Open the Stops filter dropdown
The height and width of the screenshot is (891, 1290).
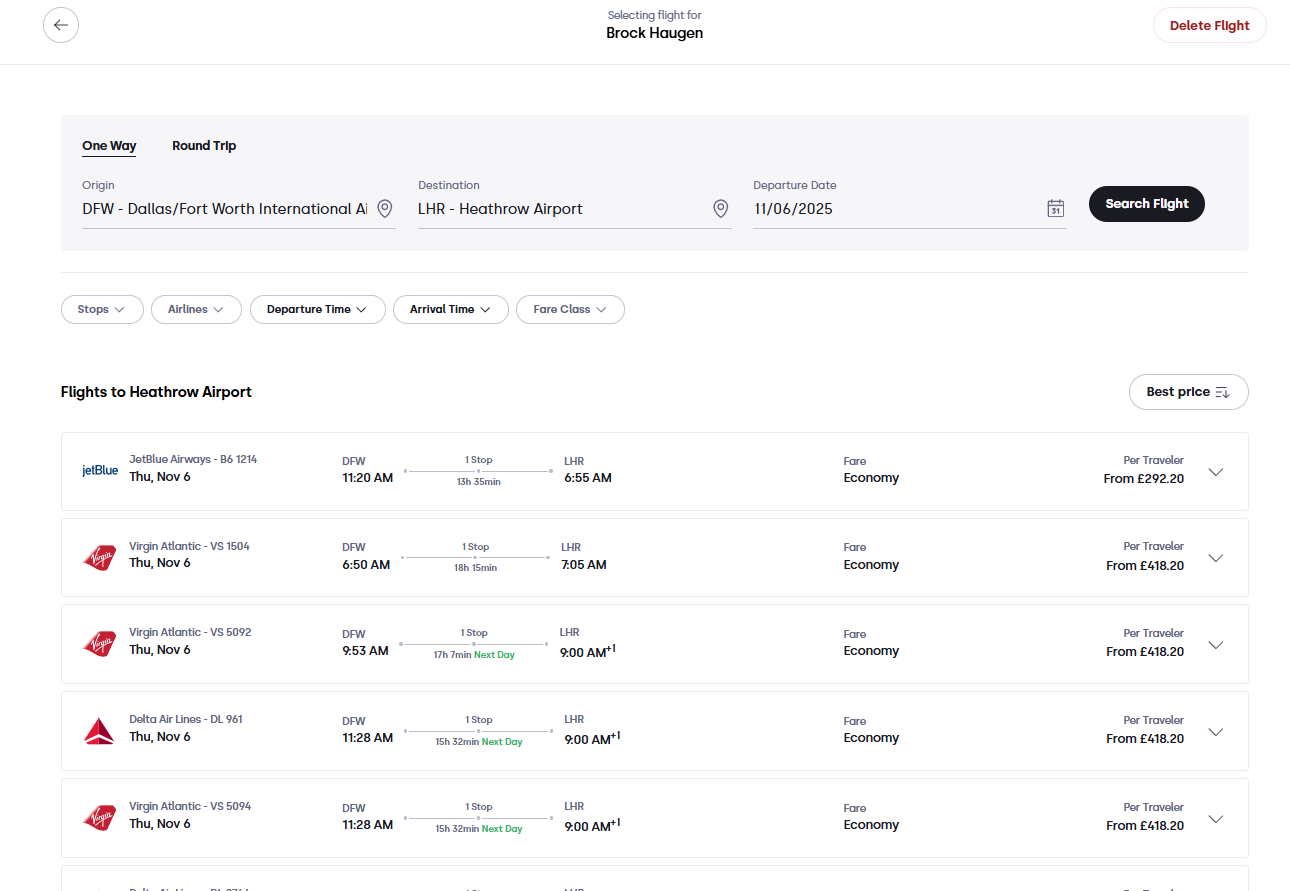coord(102,310)
